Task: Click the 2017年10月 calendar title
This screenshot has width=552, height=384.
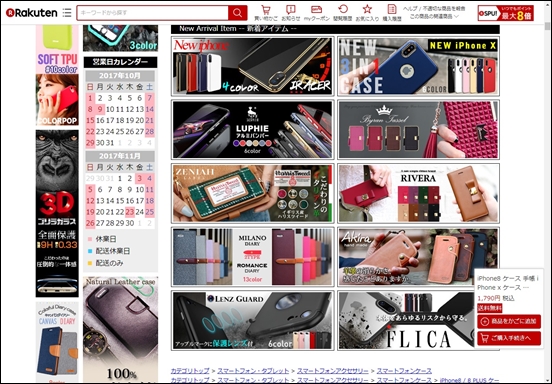Action: pyautogui.click(x=120, y=76)
